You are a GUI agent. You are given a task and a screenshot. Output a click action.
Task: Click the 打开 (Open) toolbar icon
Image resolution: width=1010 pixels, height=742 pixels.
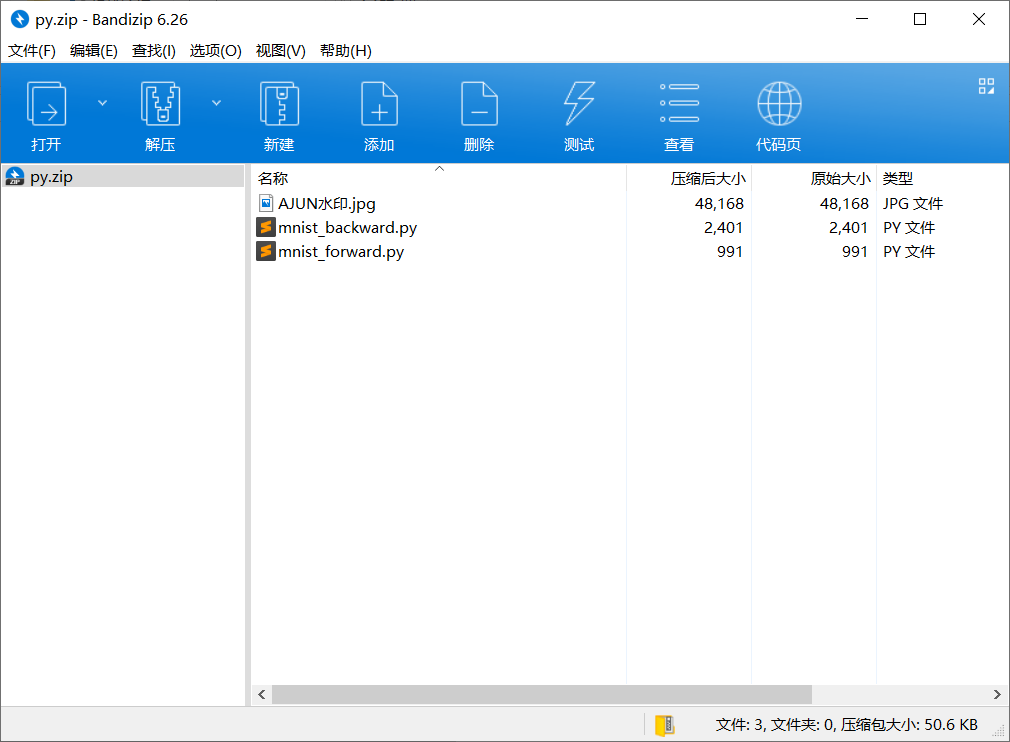[x=46, y=112]
